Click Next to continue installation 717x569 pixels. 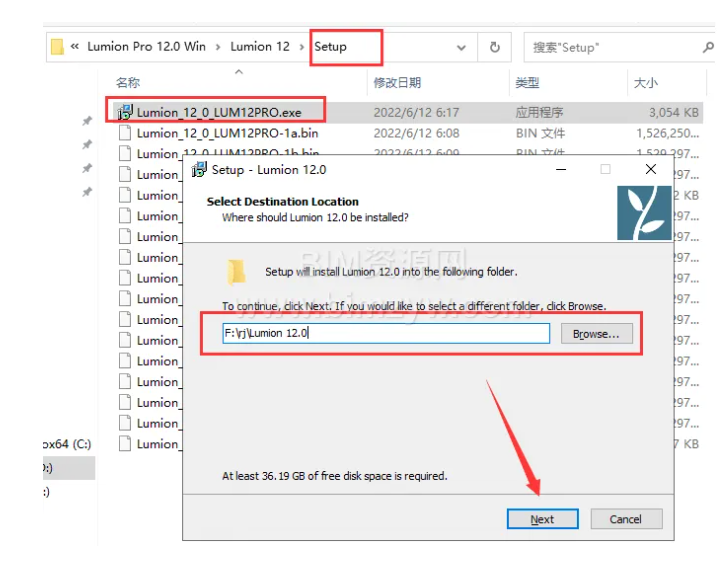tap(542, 519)
